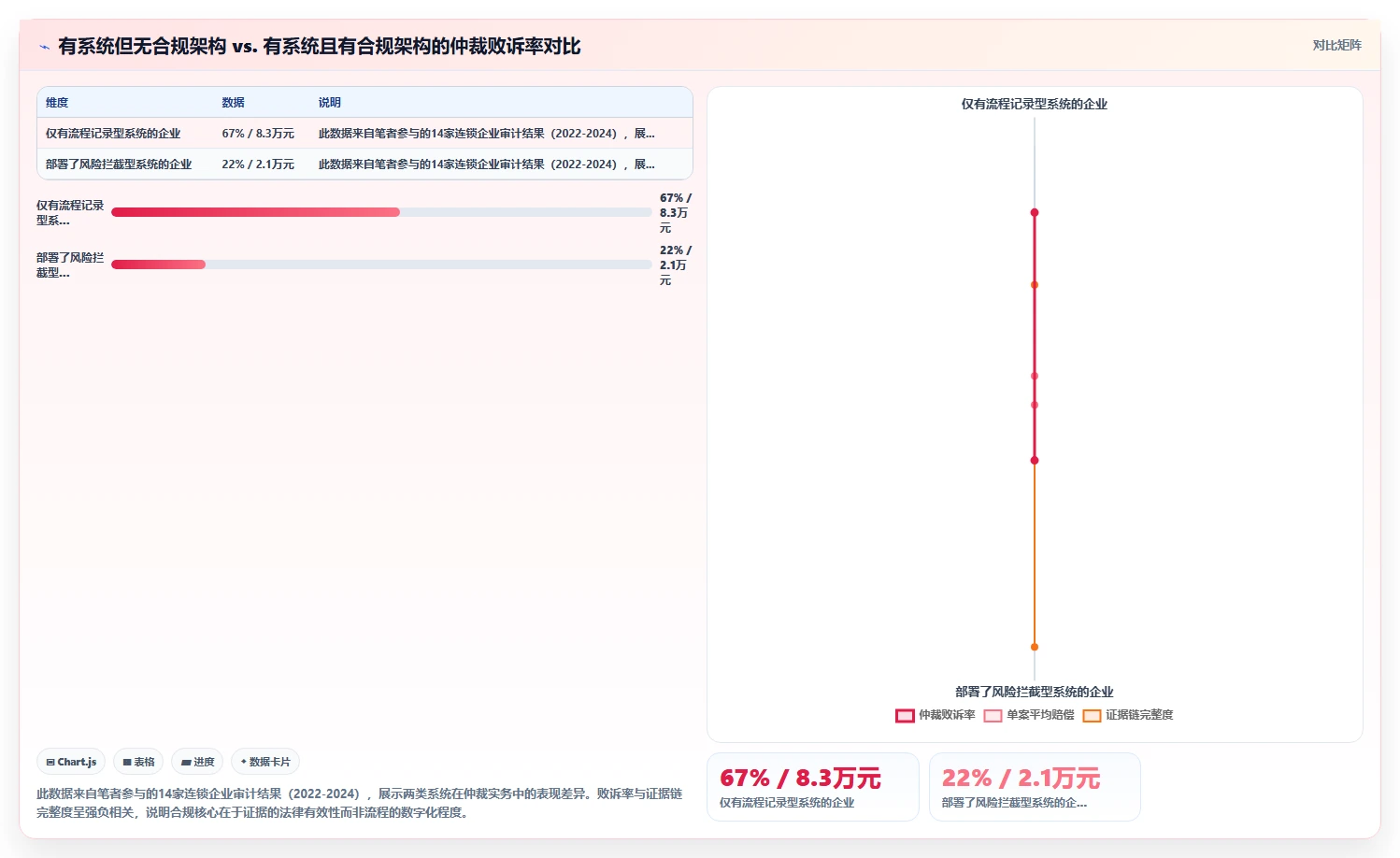
Task: Click the 数据卡片 tag chip
Action: [265, 762]
